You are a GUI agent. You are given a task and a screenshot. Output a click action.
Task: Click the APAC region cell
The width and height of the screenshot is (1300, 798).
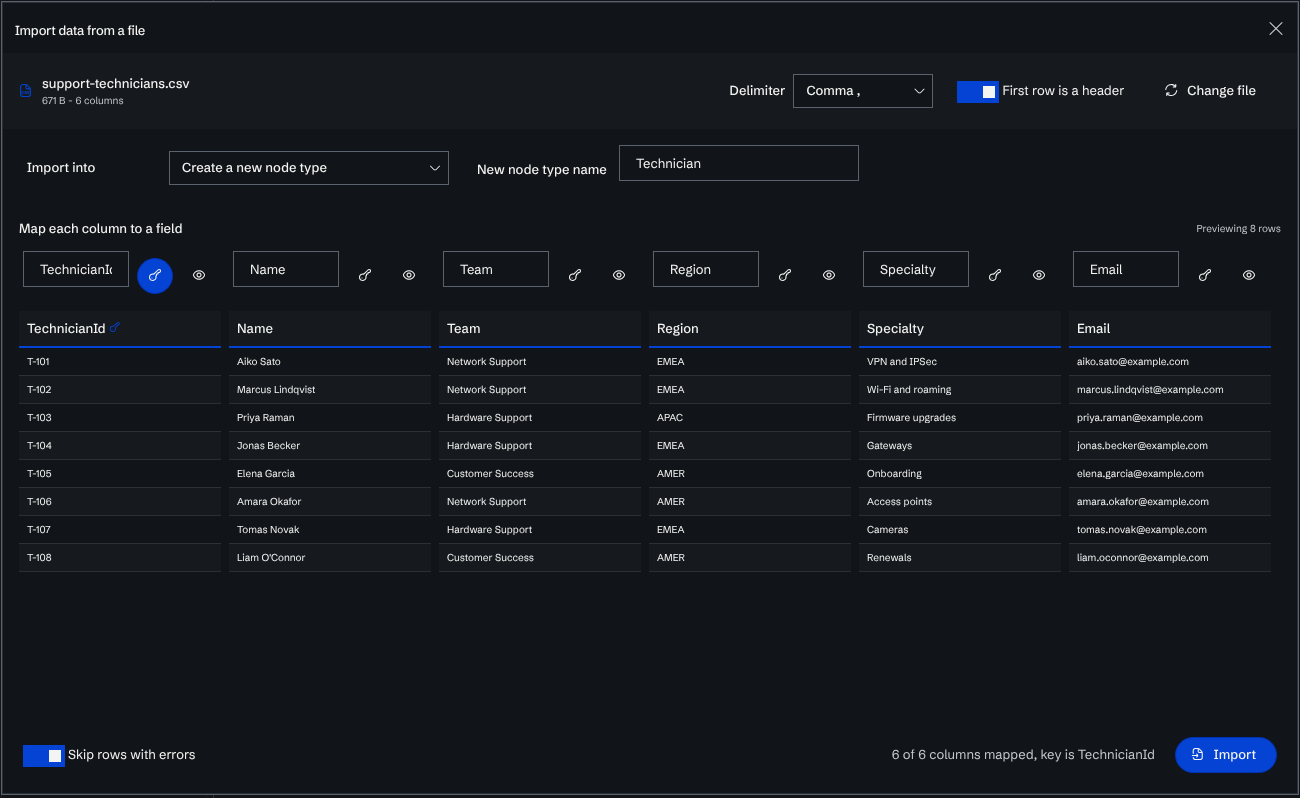pyautogui.click(x=750, y=418)
